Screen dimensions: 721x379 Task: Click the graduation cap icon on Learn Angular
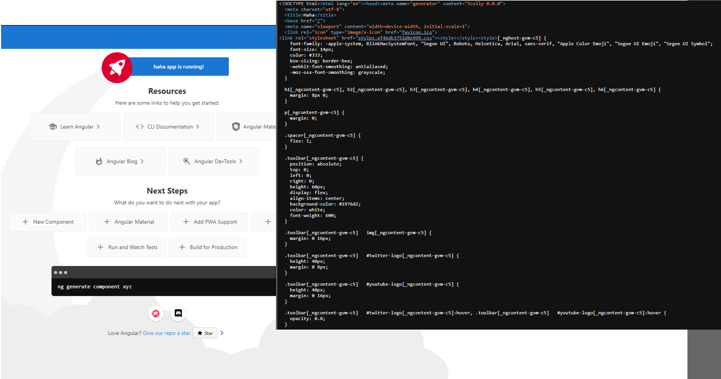52,126
